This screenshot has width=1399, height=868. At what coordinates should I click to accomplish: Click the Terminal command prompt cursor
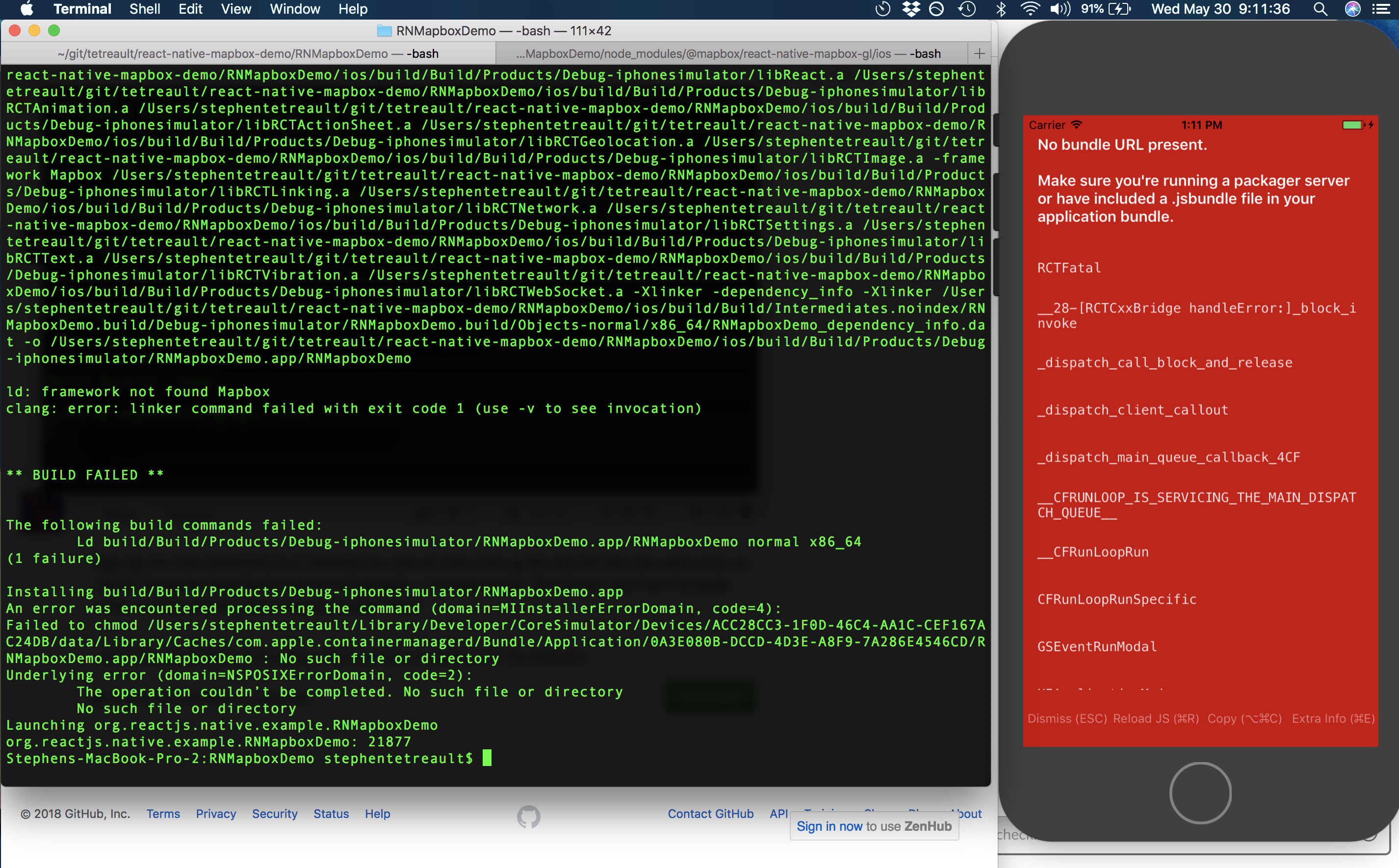(x=487, y=758)
